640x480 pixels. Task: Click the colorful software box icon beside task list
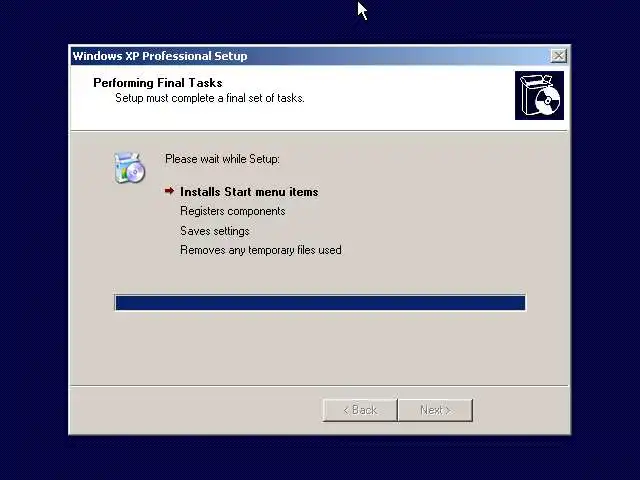pyautogui.click(x=129, y=167)
